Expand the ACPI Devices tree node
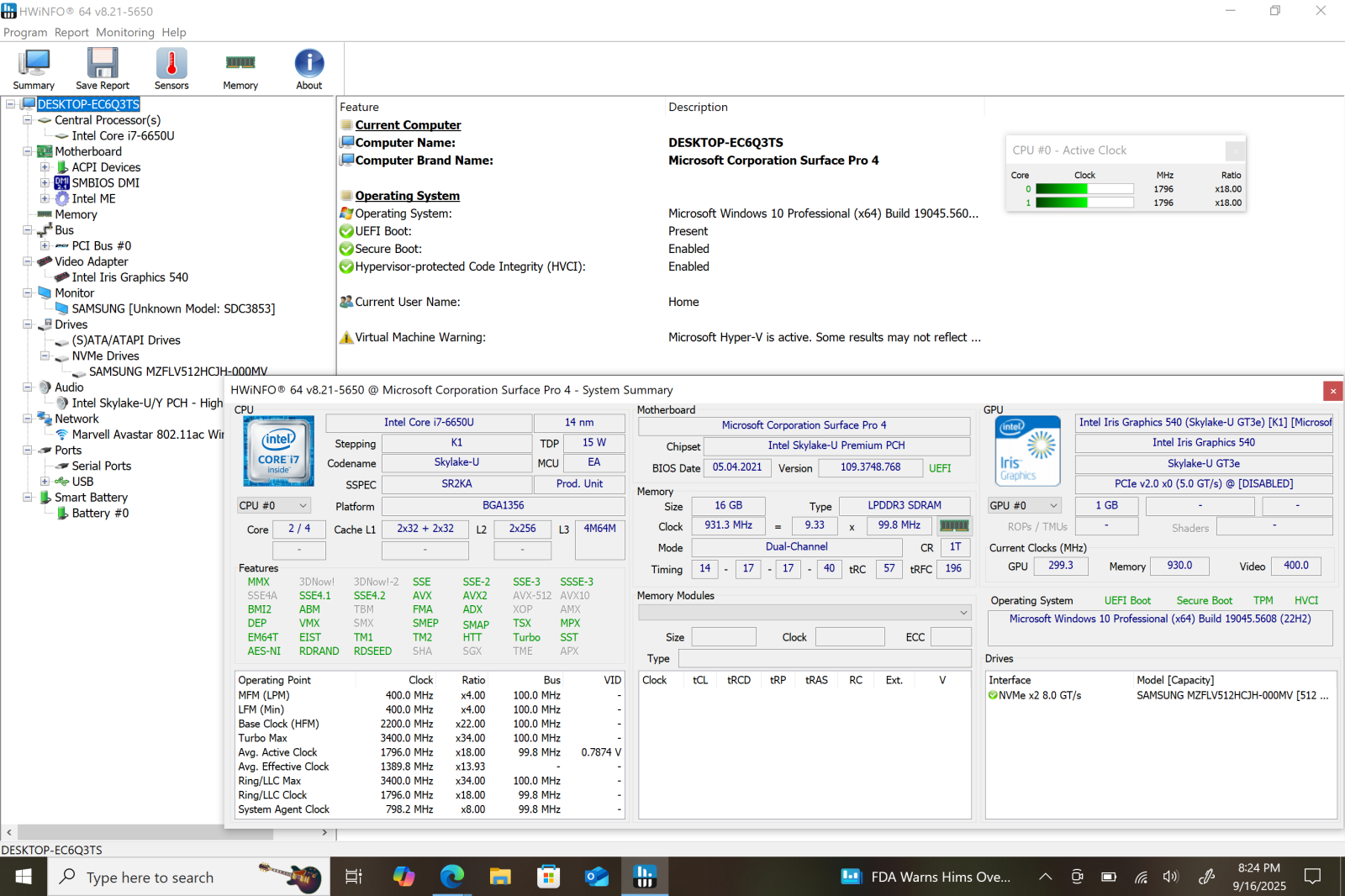 [45, 167]
